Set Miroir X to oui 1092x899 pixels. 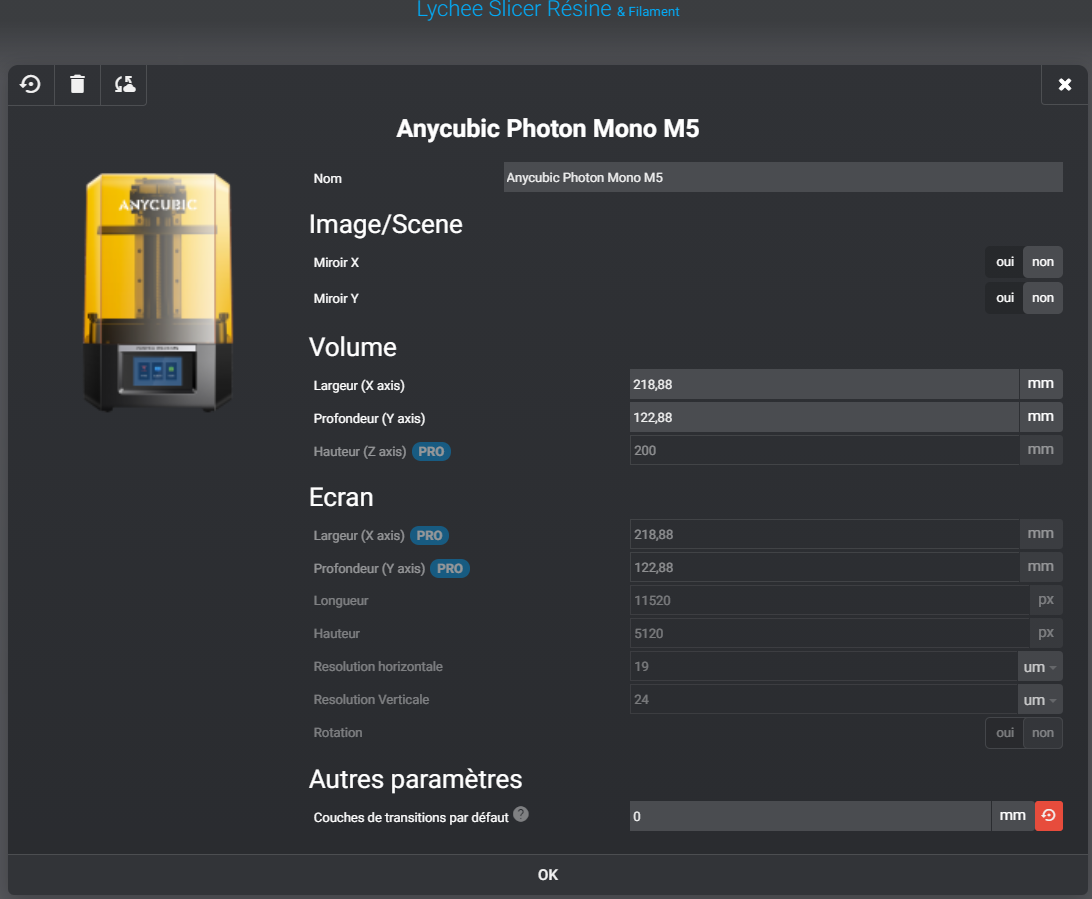[1004, 262]
